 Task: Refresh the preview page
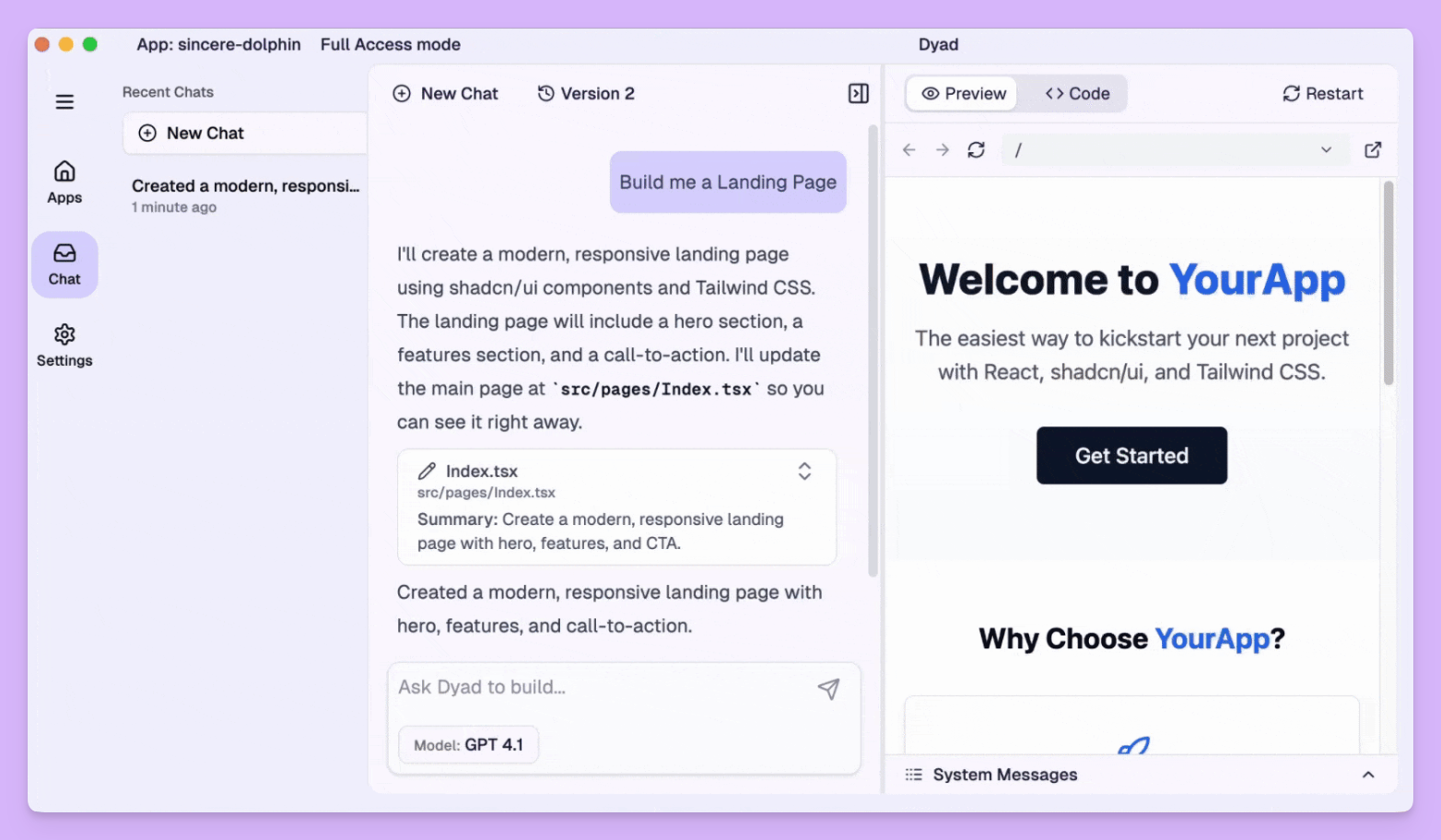click(976, 150)
